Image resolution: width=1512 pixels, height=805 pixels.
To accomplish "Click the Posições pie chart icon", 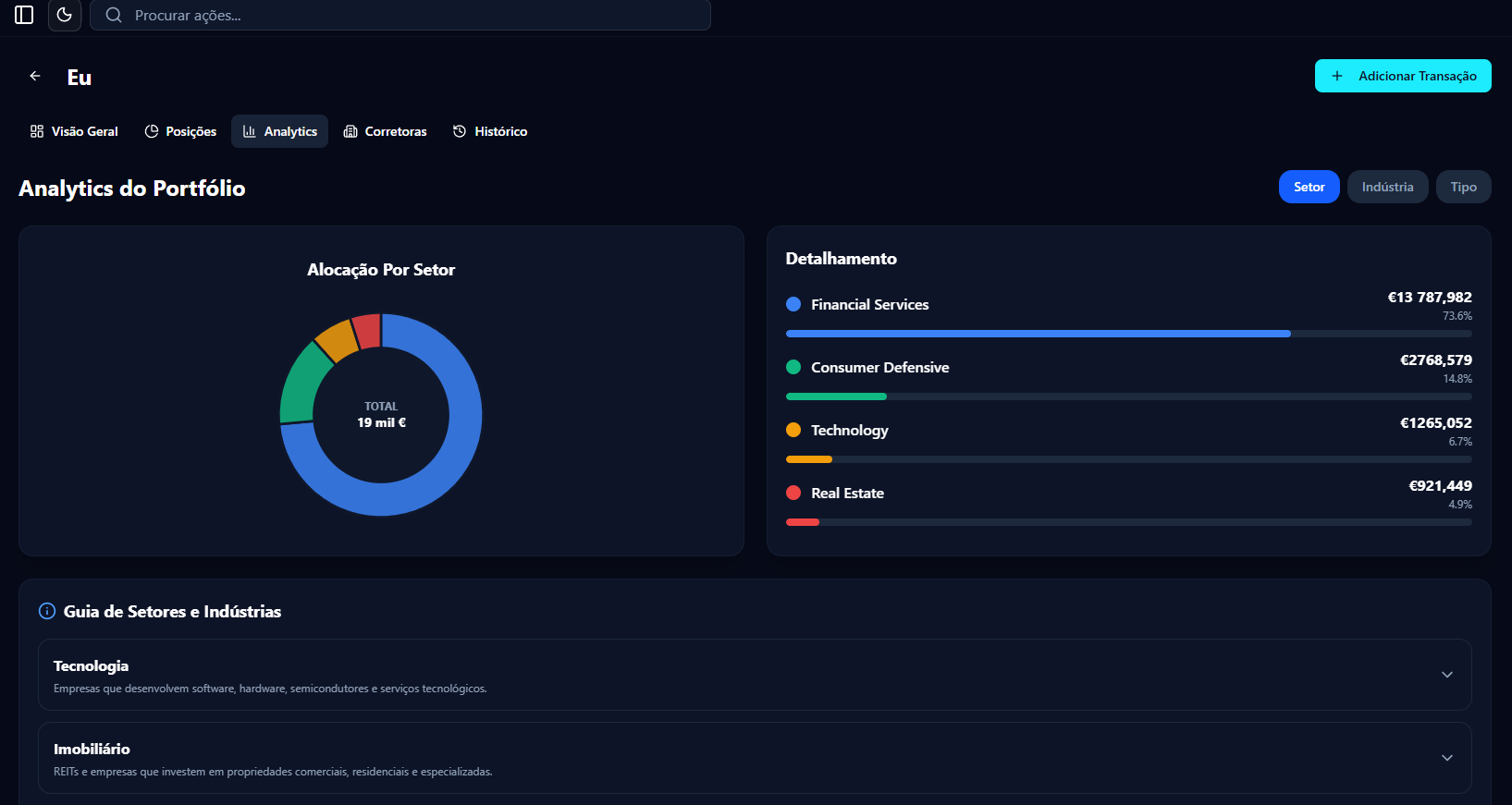I will 152,131.
